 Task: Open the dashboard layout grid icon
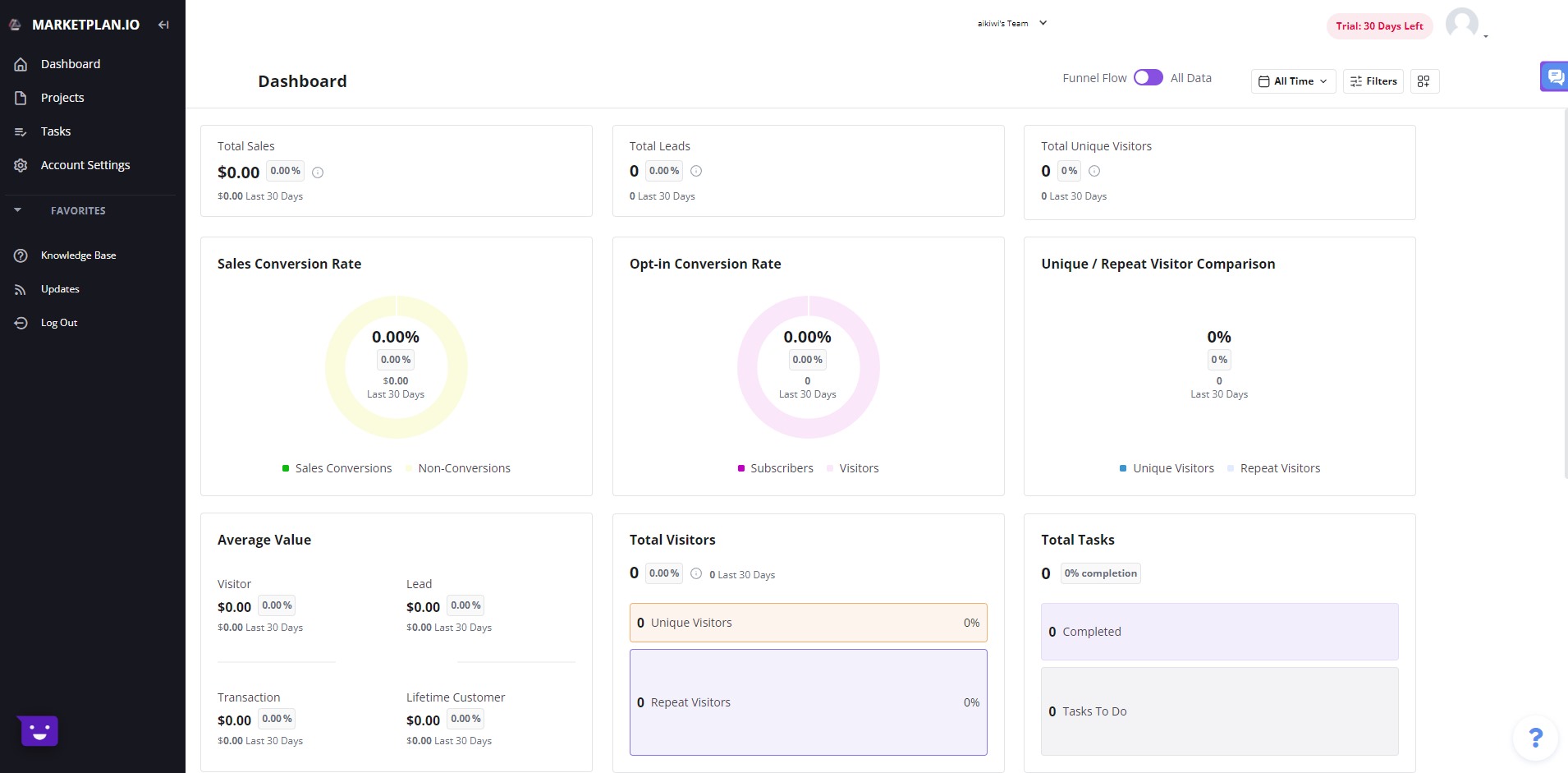coord(1424,81)
